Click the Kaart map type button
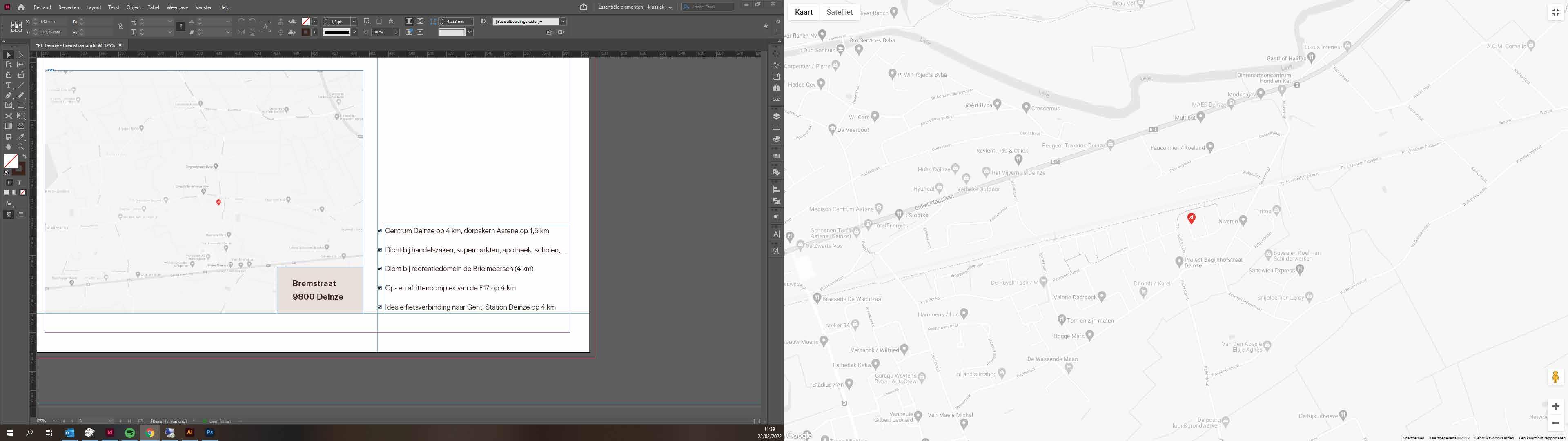Viewport: 1568px width, 441px height. pos(804,12)
